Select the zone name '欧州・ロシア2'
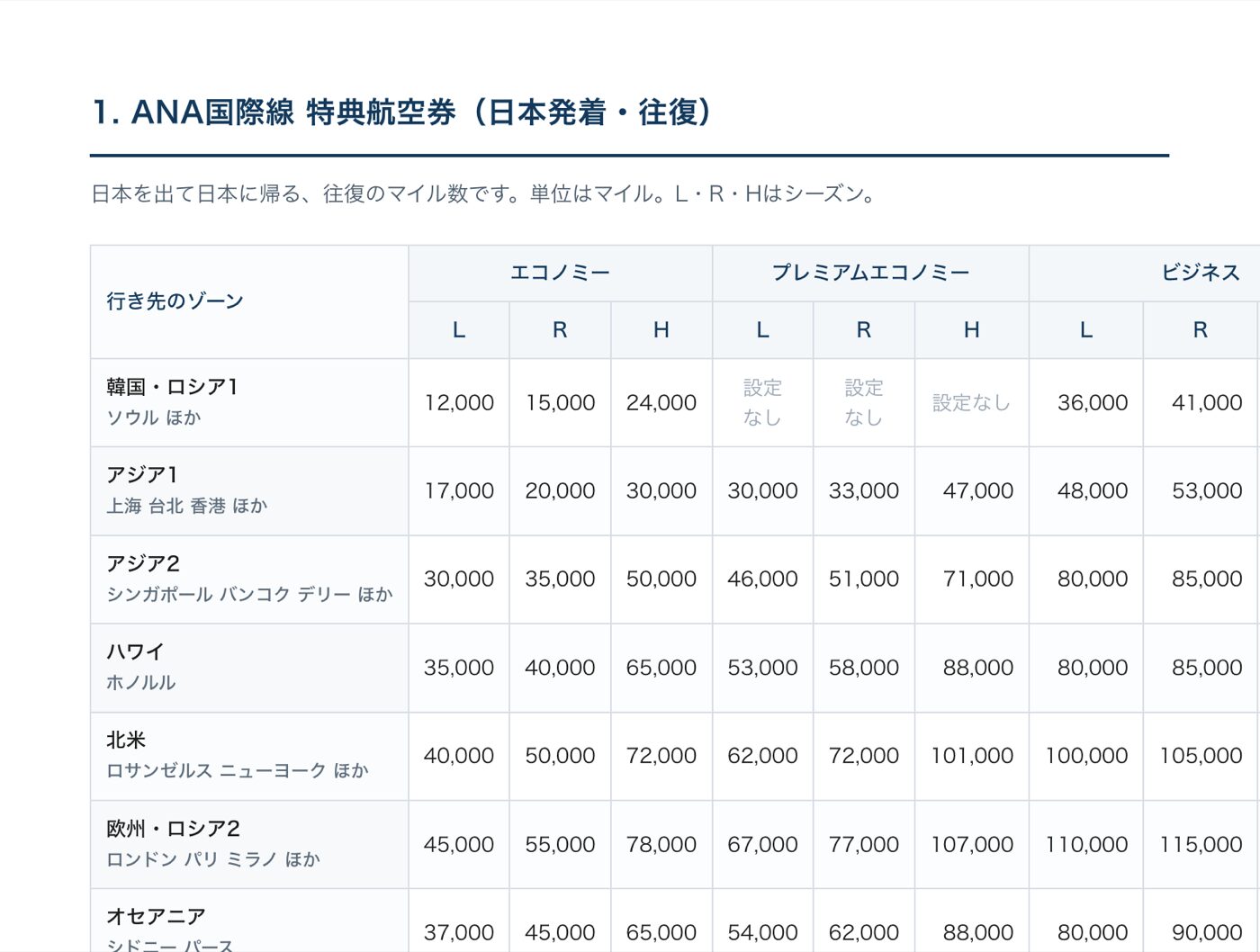1260x952 pixels. click(x=173, y=829)
